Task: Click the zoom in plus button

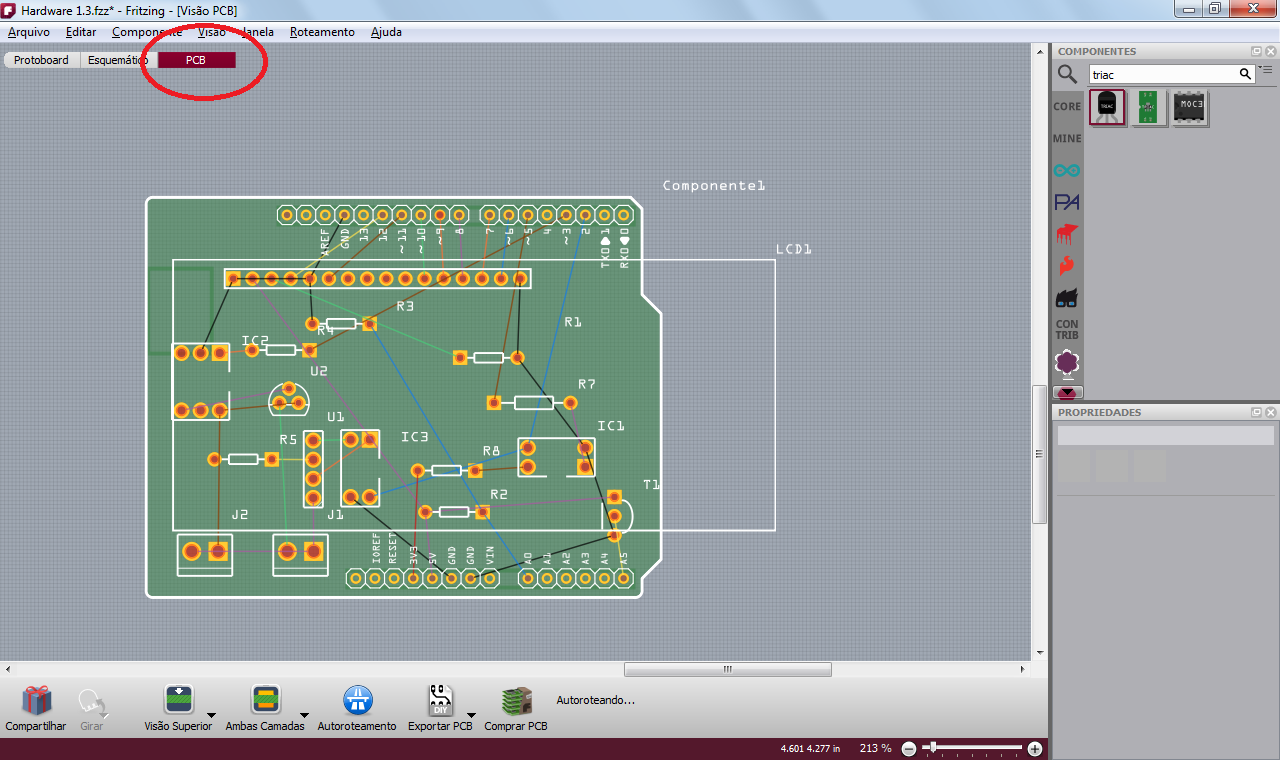Action: coord(1035,748)
